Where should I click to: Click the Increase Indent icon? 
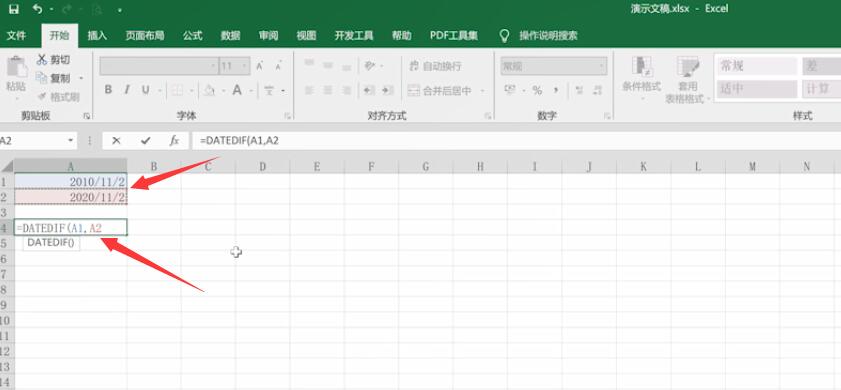point(388,90)
